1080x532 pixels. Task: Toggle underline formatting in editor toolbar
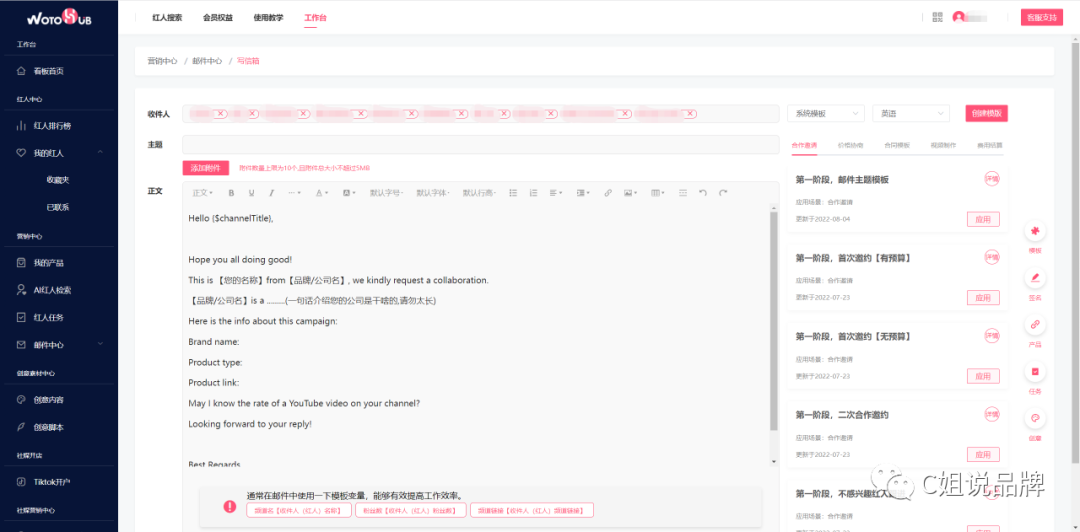click(x=251, y=193)
